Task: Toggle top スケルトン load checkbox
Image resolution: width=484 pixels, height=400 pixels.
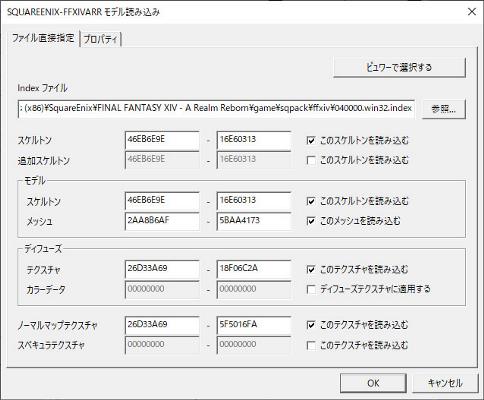Action: pyautogui.click(x=311, y=140)
